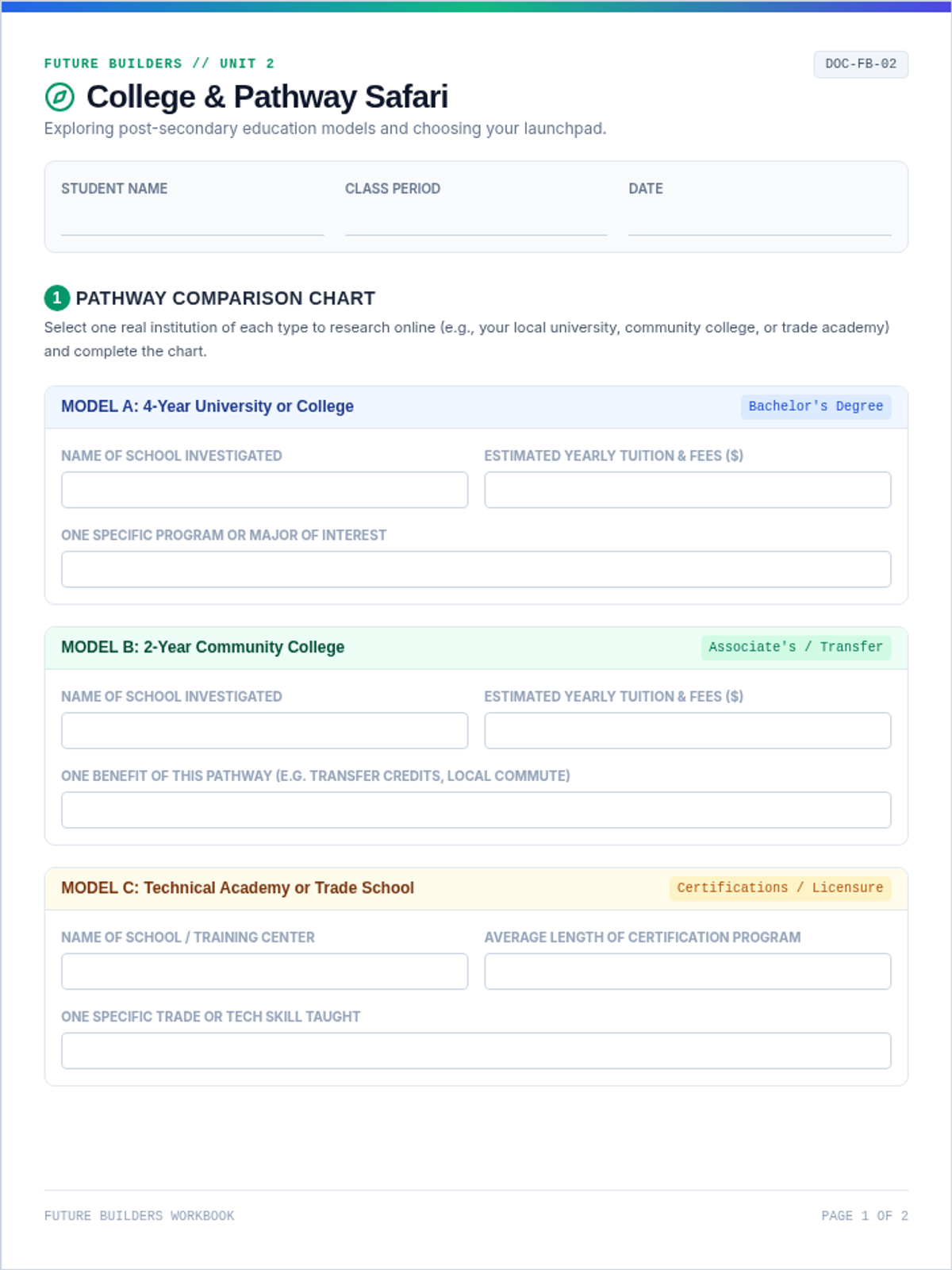
Task: Click the program or major of interest field
Action: coord(476,569)
